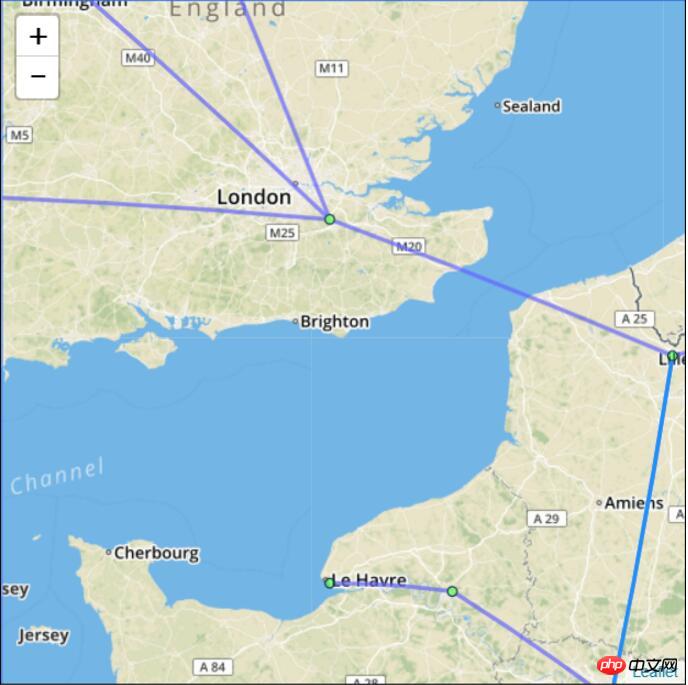This screenshot has width=688, height=685.
Task: Select the green marker at Le Havre
Action: coord(330,583)
